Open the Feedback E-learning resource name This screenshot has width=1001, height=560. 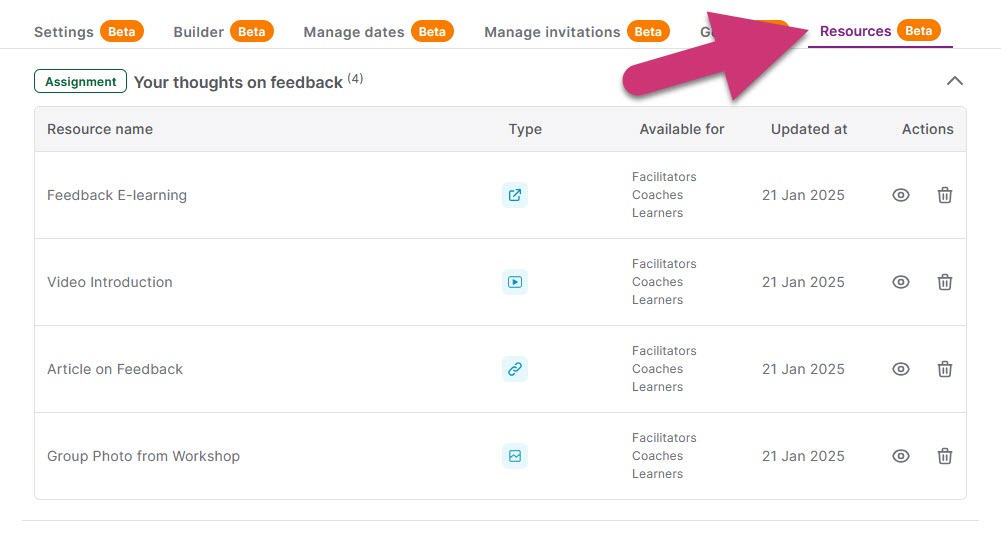tap(117, 195)
